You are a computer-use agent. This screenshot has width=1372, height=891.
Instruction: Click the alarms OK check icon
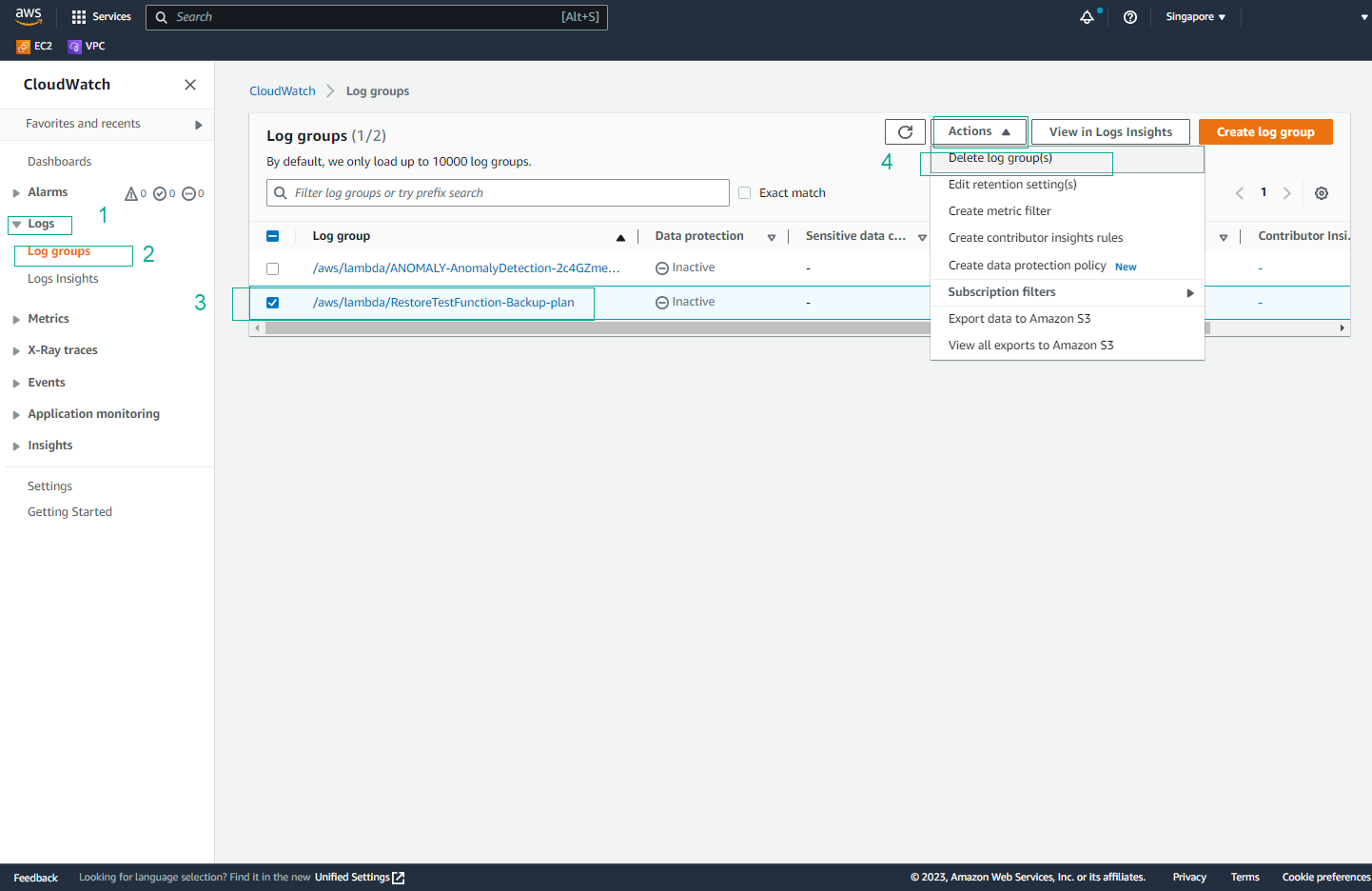pos(160,193)
